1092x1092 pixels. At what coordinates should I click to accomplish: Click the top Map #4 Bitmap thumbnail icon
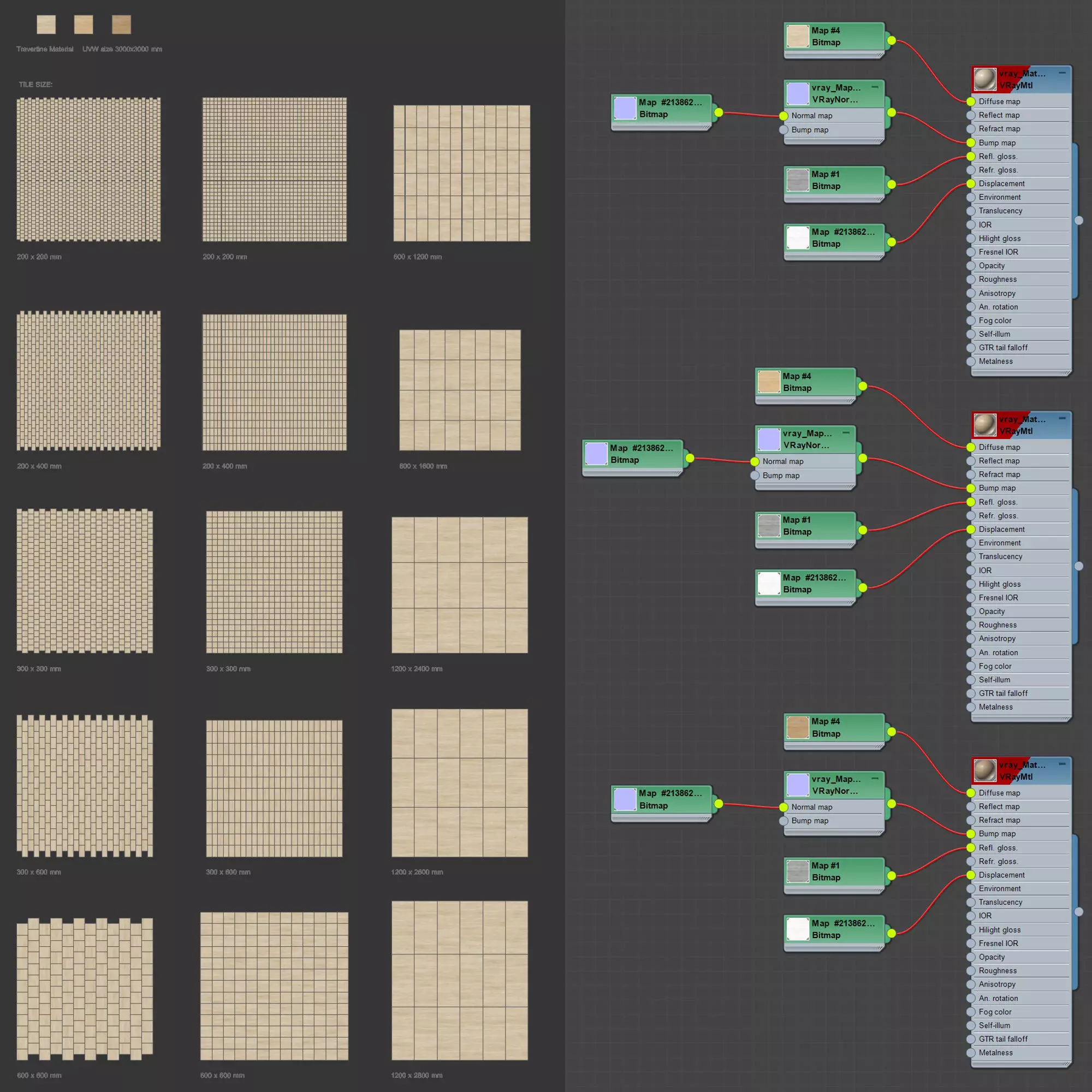tap(798, 36)
